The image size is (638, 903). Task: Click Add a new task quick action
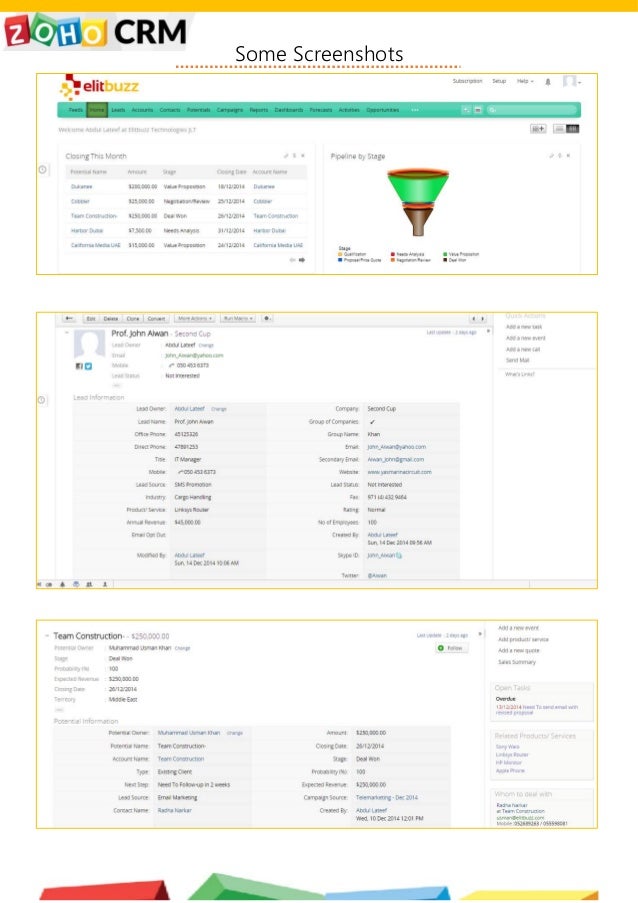[523, 327]
